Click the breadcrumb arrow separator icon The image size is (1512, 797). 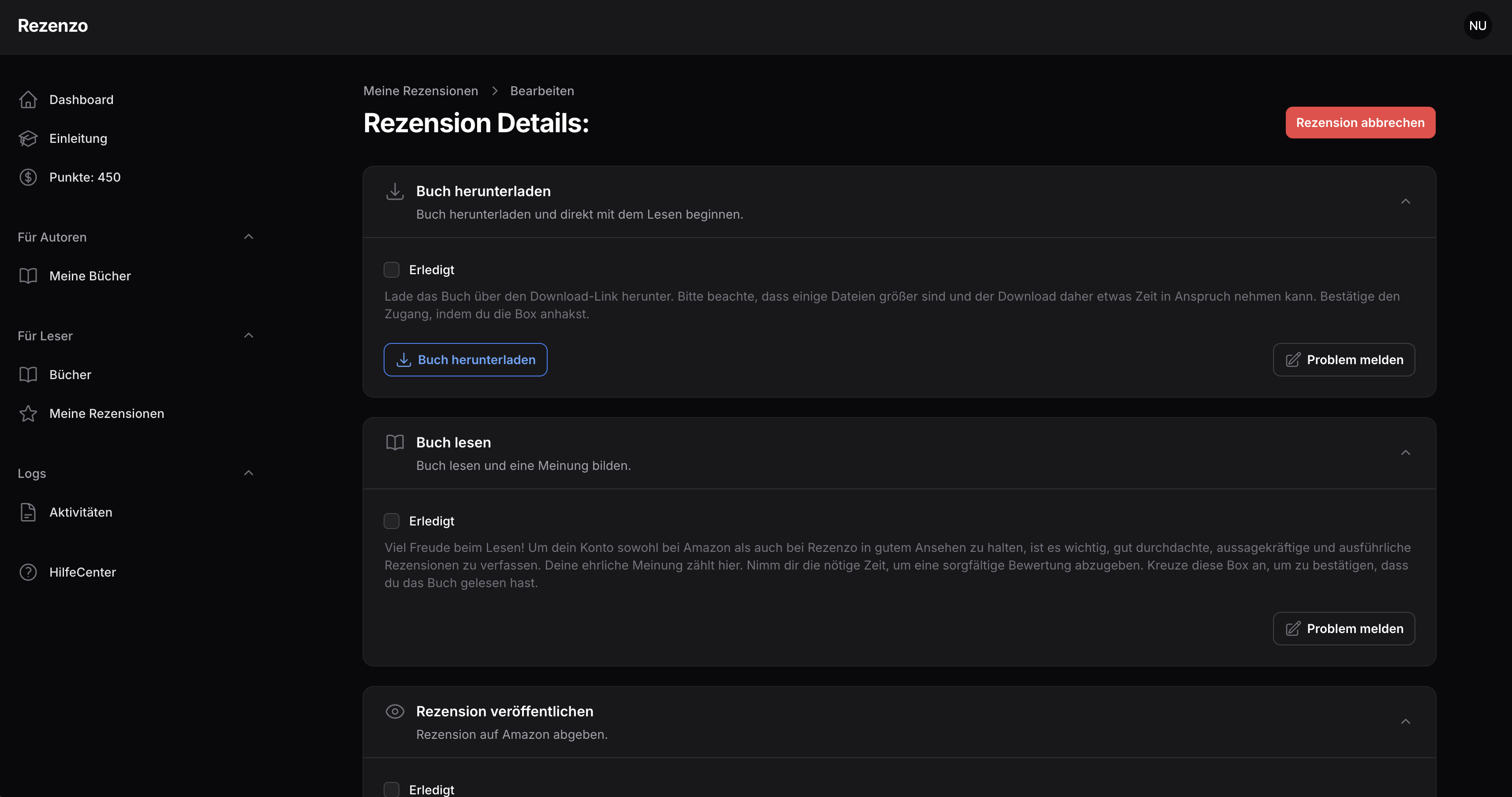(494, 91)
